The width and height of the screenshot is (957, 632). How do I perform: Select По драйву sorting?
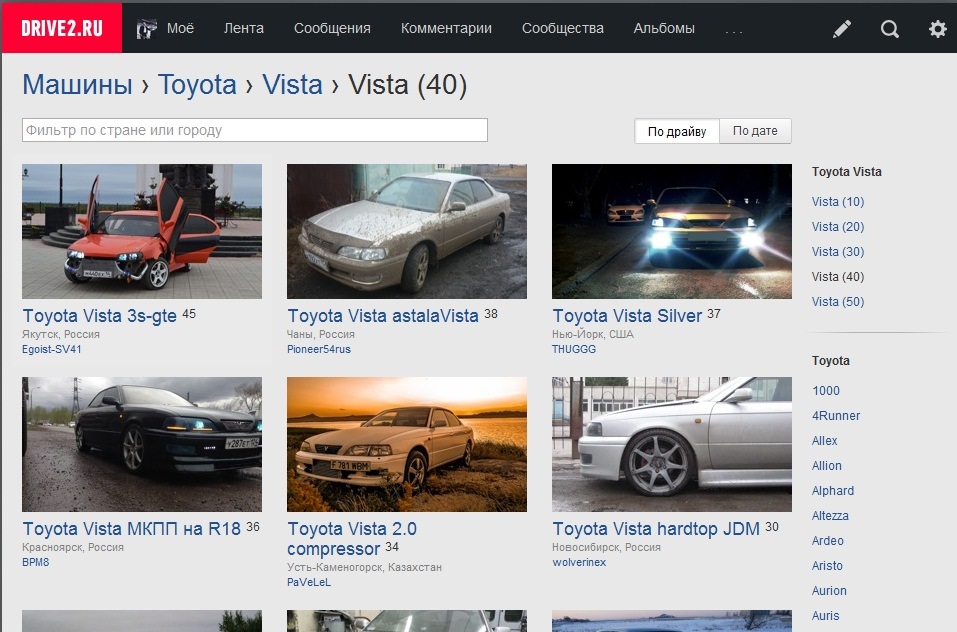pyautogui.click(x=675, y=131)
